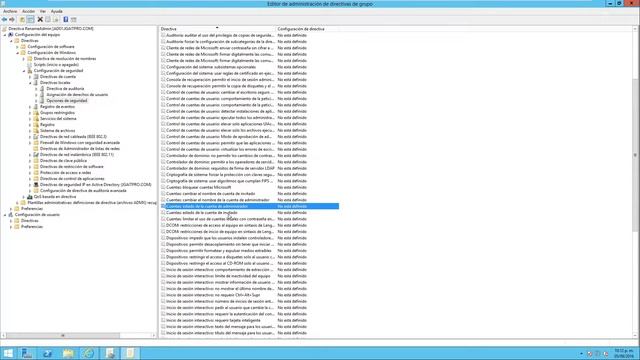This screenshot has height=360, width=640.
Task: Open Properties from the toolbar icon
Action: coord(48,20)
